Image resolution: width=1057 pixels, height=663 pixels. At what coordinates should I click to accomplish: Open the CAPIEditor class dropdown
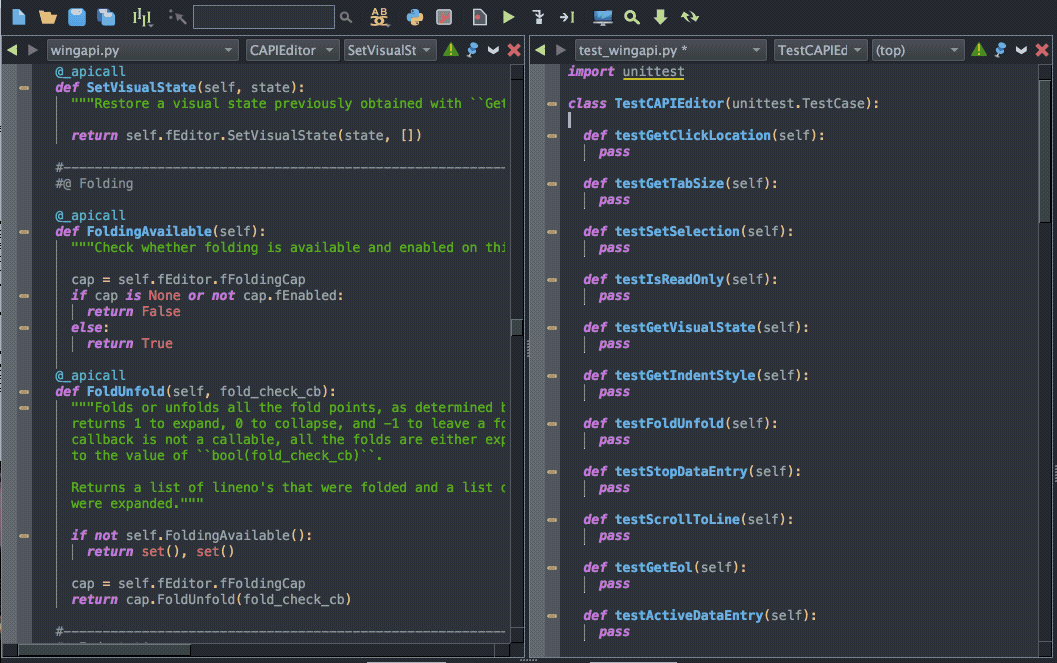pos(291,50)
